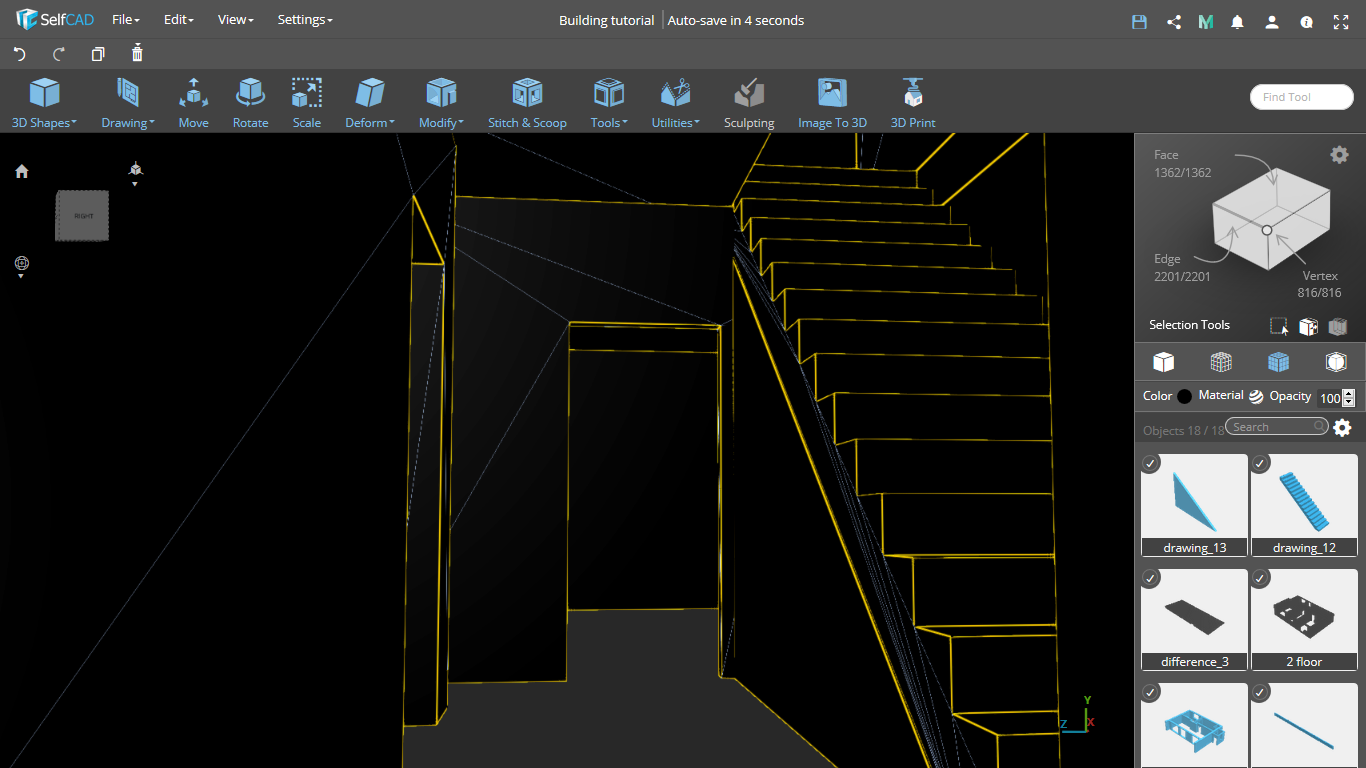The height and width of the screenshot is (768, 1366).
Task: Expand the Tools dropdown
Action: coord(609,104)
